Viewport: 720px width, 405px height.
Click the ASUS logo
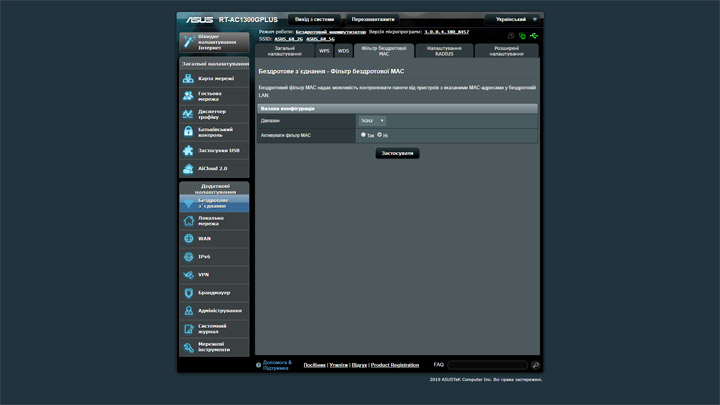199,20
